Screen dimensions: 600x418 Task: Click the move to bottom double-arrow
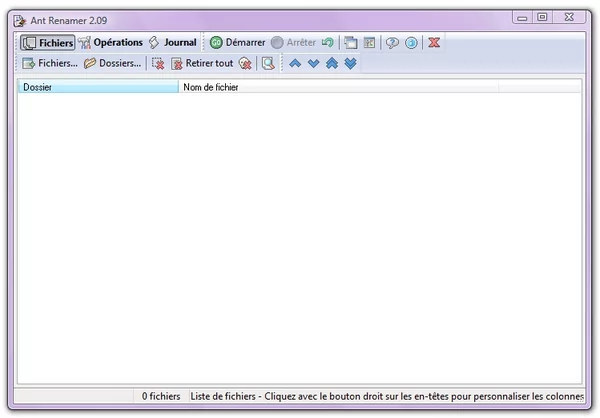(351, 63)
